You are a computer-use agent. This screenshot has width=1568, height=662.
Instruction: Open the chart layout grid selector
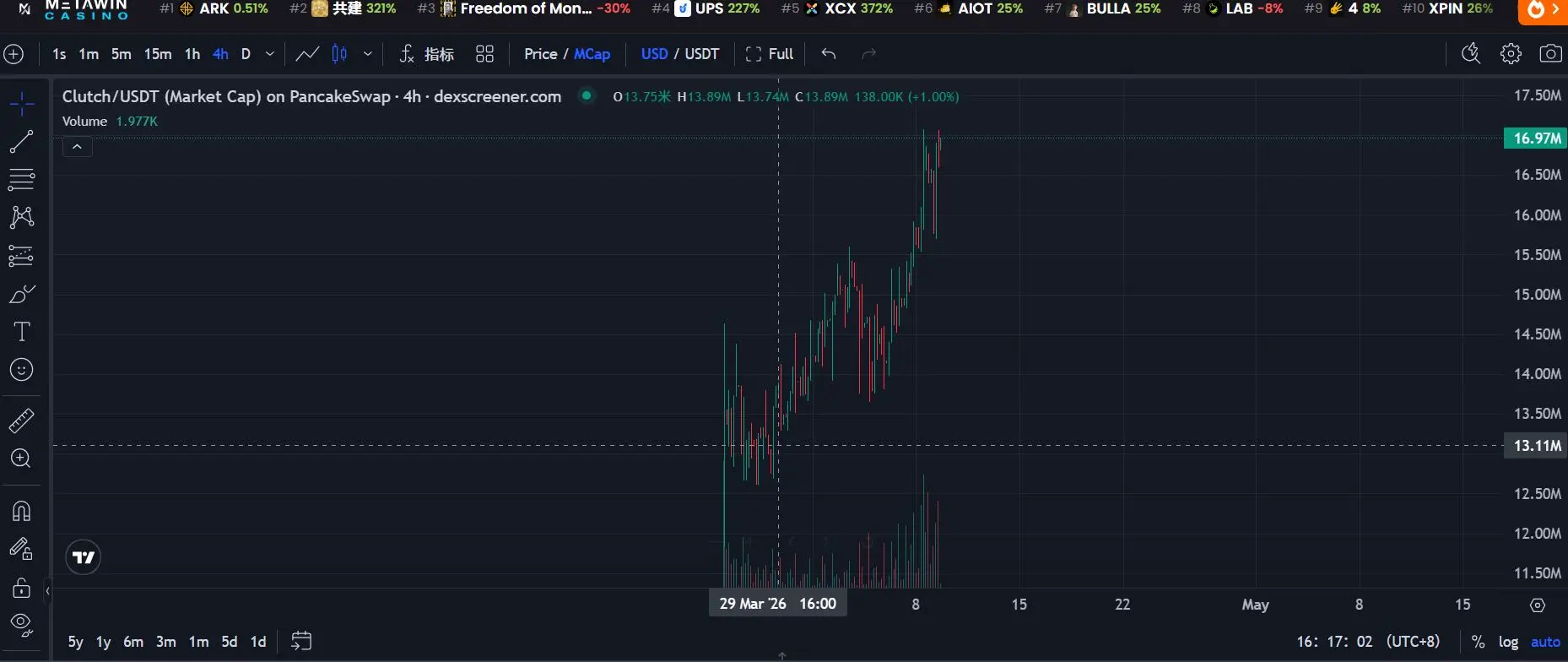tap(484, 54)
